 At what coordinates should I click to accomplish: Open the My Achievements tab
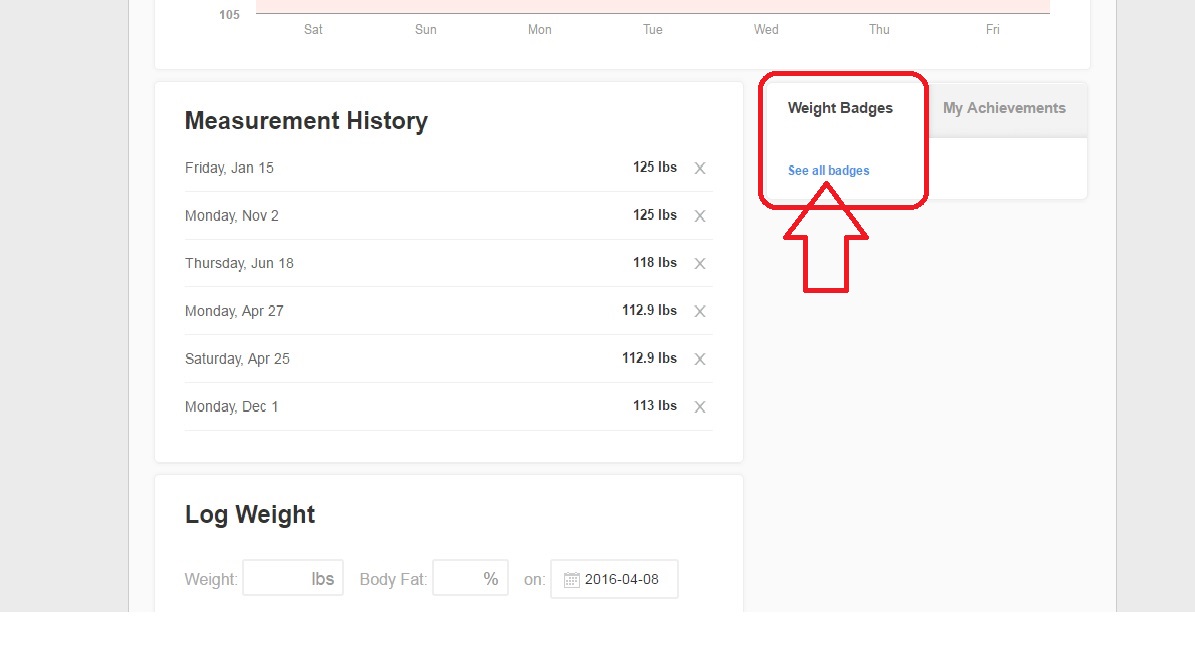1004,108
